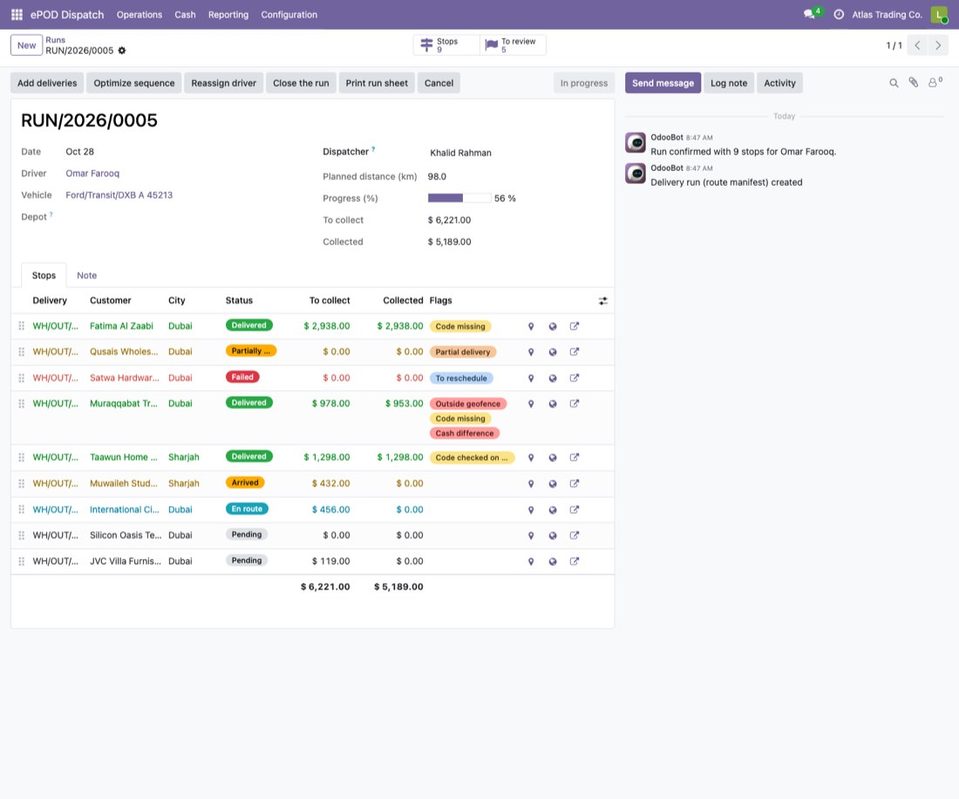Click map pin icon for Fatima Al Zaabi
This screenshot has height=799, width=959.
click(x=531, y=327)
